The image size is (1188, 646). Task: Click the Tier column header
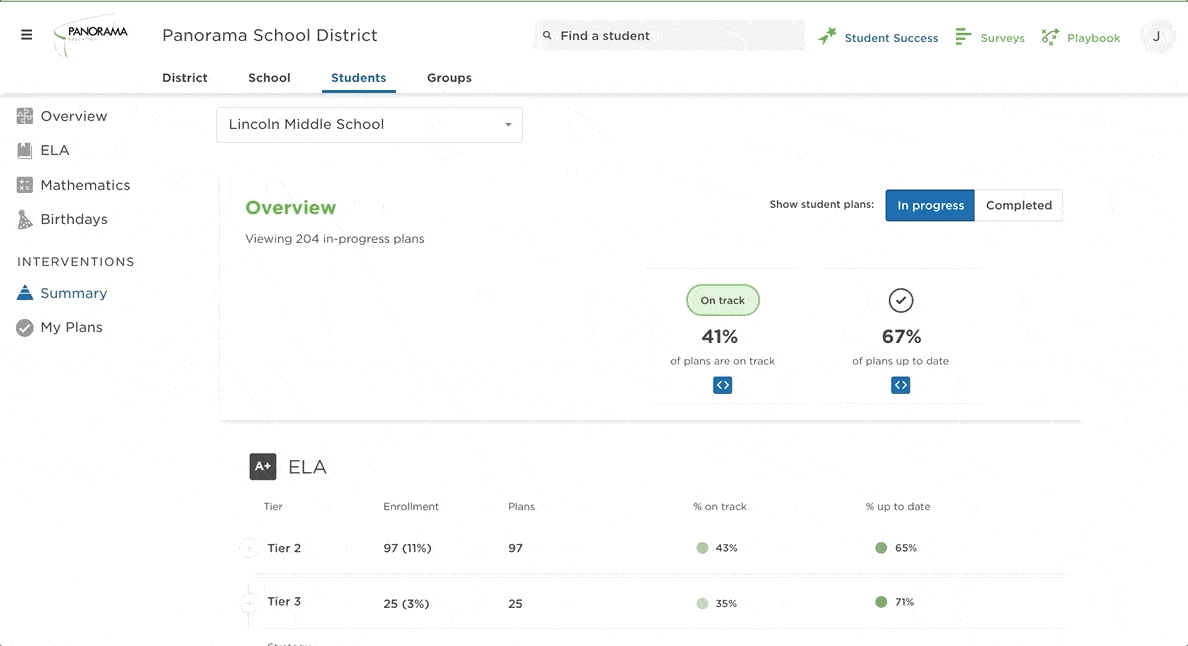(273, 507)
